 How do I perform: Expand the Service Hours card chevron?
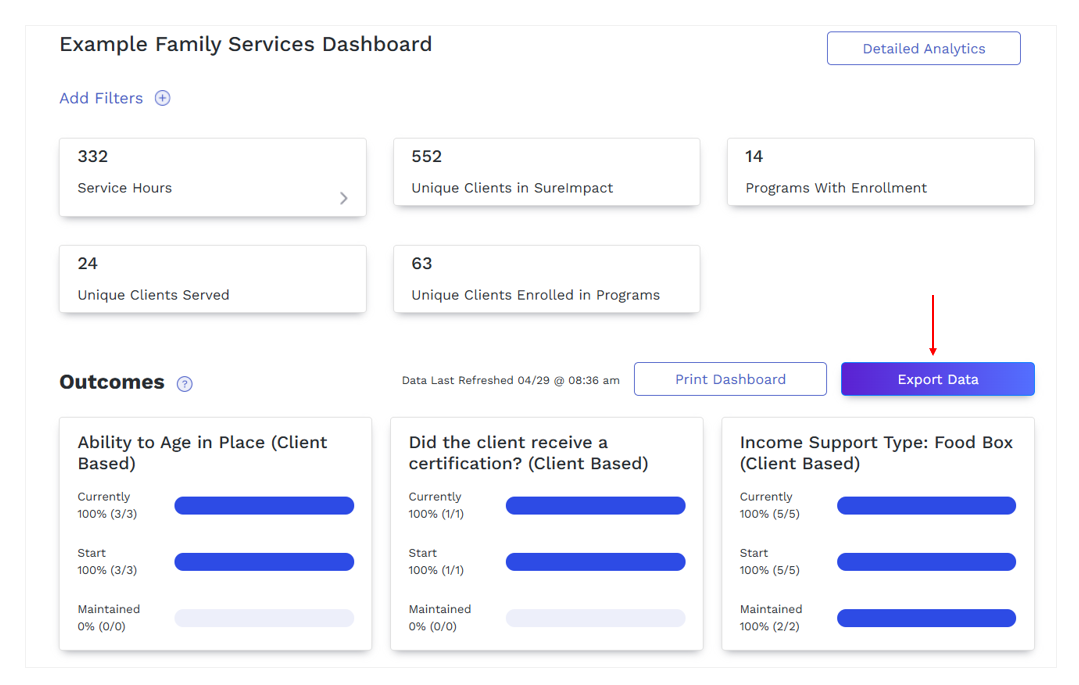coord(343,198)
